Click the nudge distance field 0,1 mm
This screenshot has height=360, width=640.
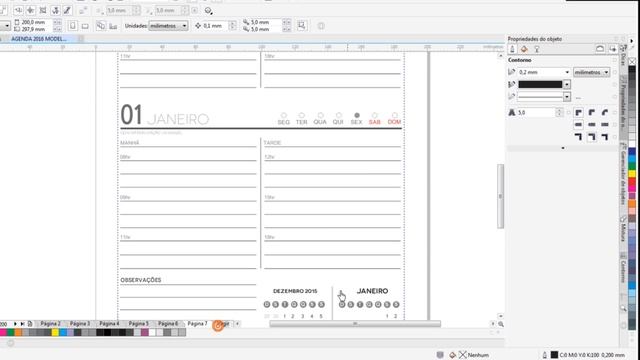pyautogui.click(x=215, y=26)
